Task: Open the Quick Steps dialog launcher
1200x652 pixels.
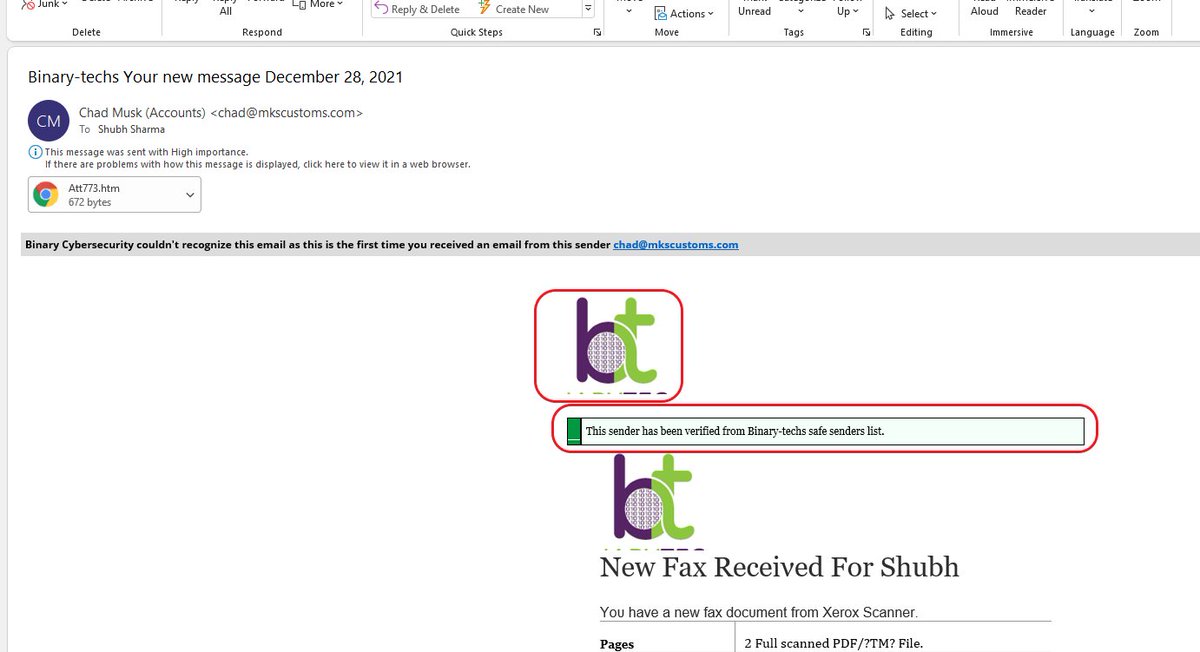Action: pos(597,33)
